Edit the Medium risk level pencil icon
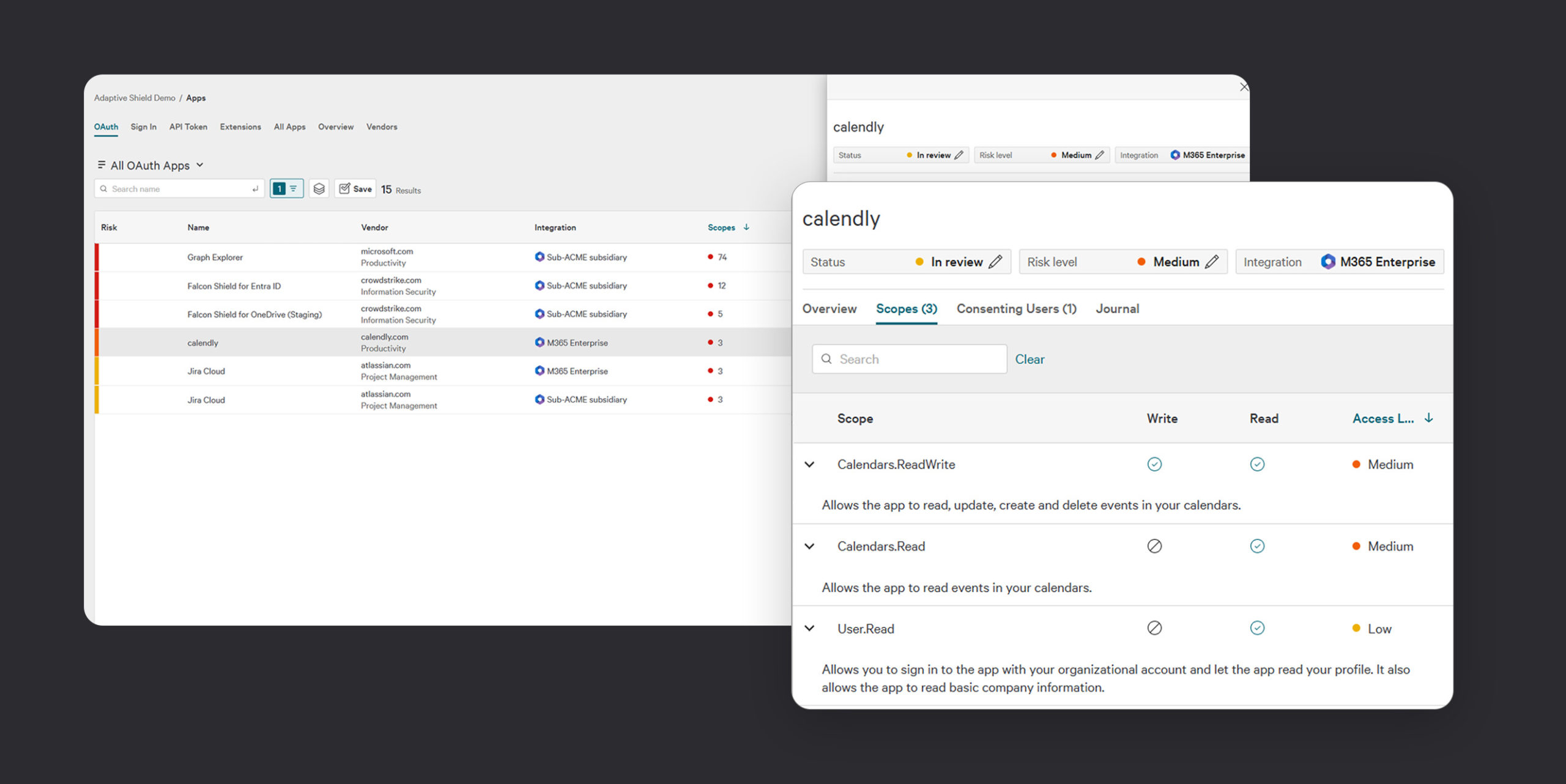 point(1212,262)
